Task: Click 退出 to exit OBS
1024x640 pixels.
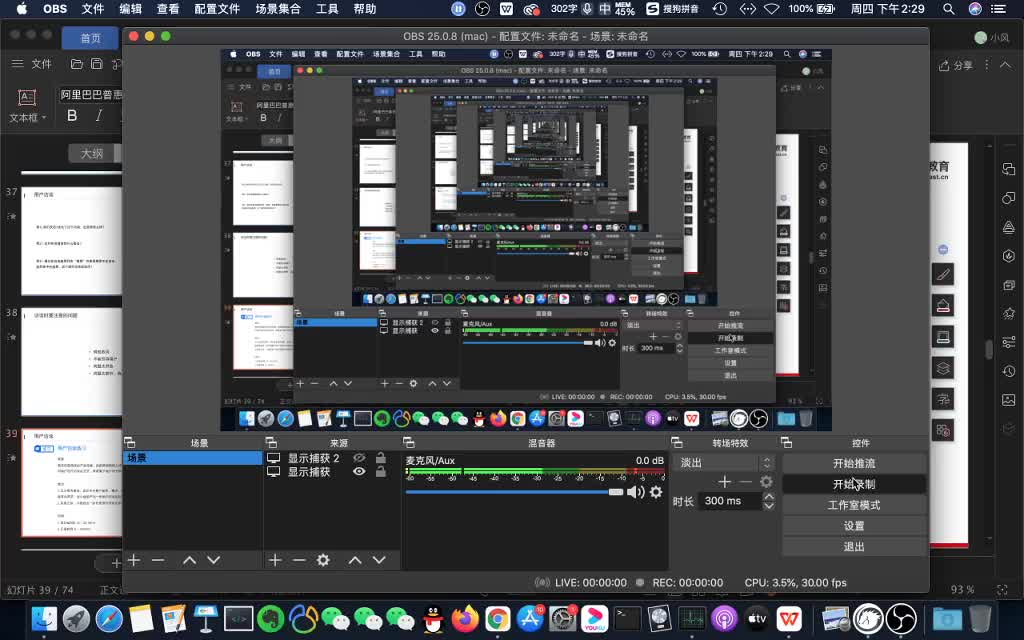Action: (854, 547)
